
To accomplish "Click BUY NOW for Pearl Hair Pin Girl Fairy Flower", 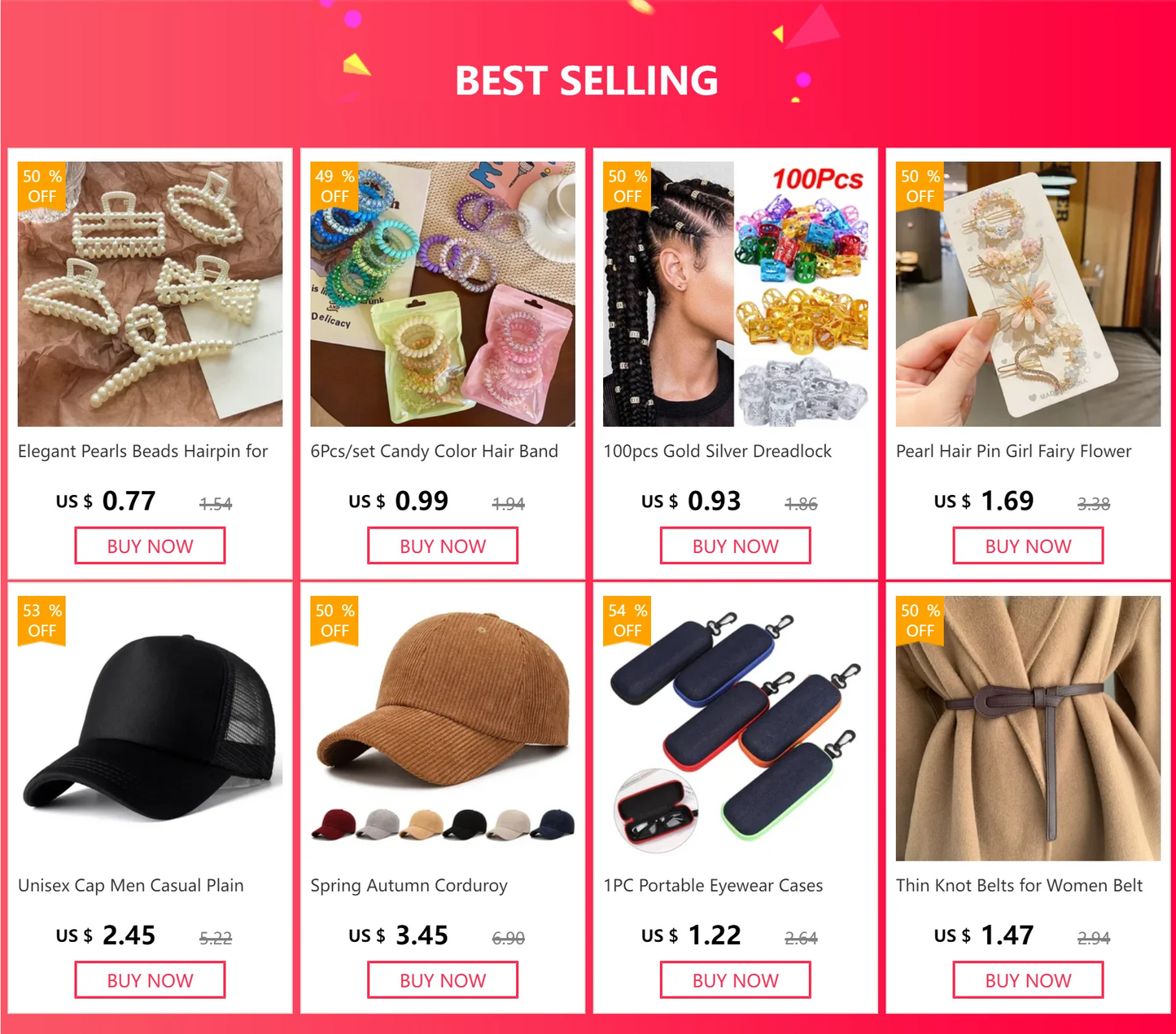I will click(x=1028, y=545).
